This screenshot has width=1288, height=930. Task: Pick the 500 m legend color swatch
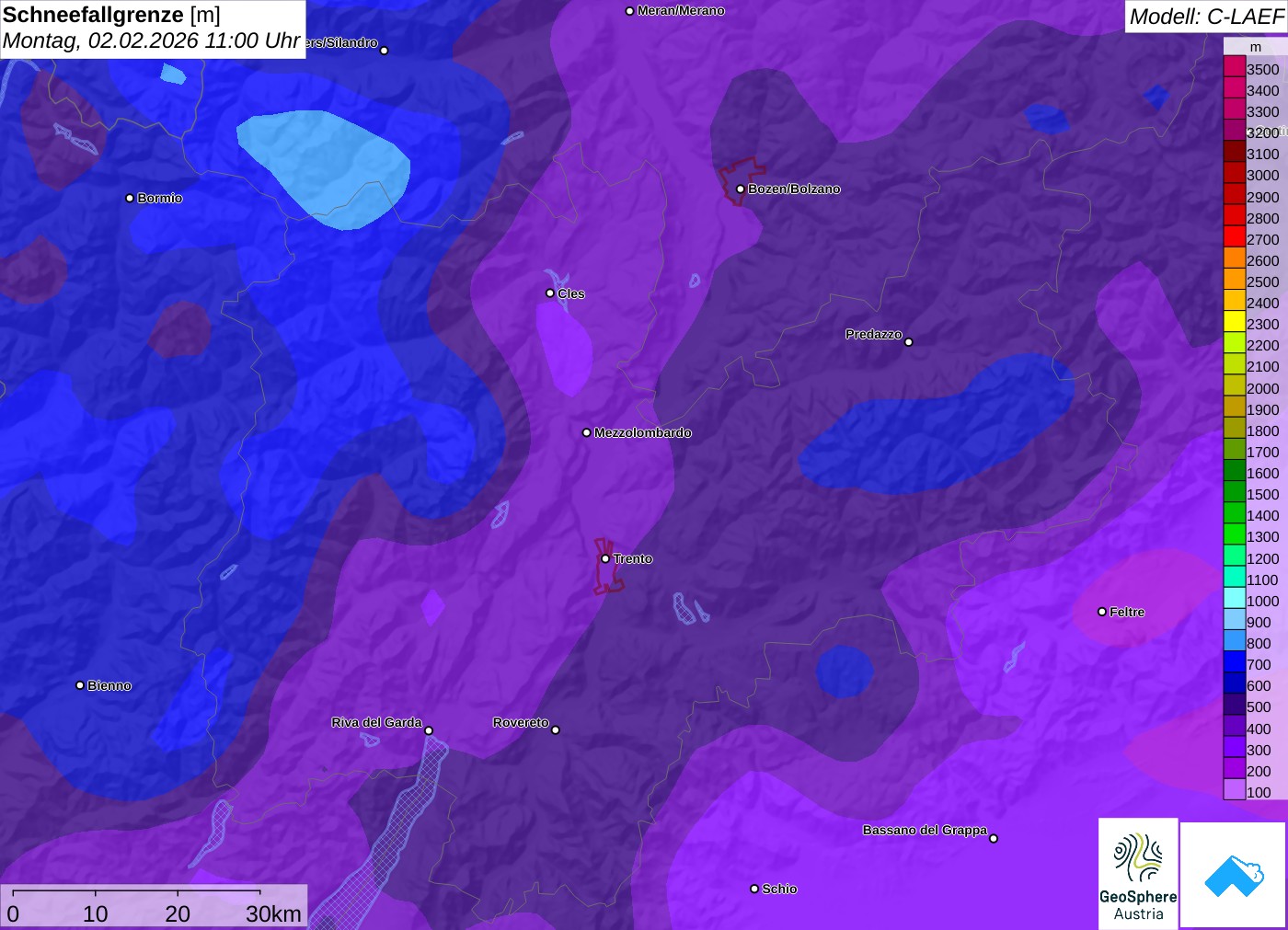point(1235,704)
